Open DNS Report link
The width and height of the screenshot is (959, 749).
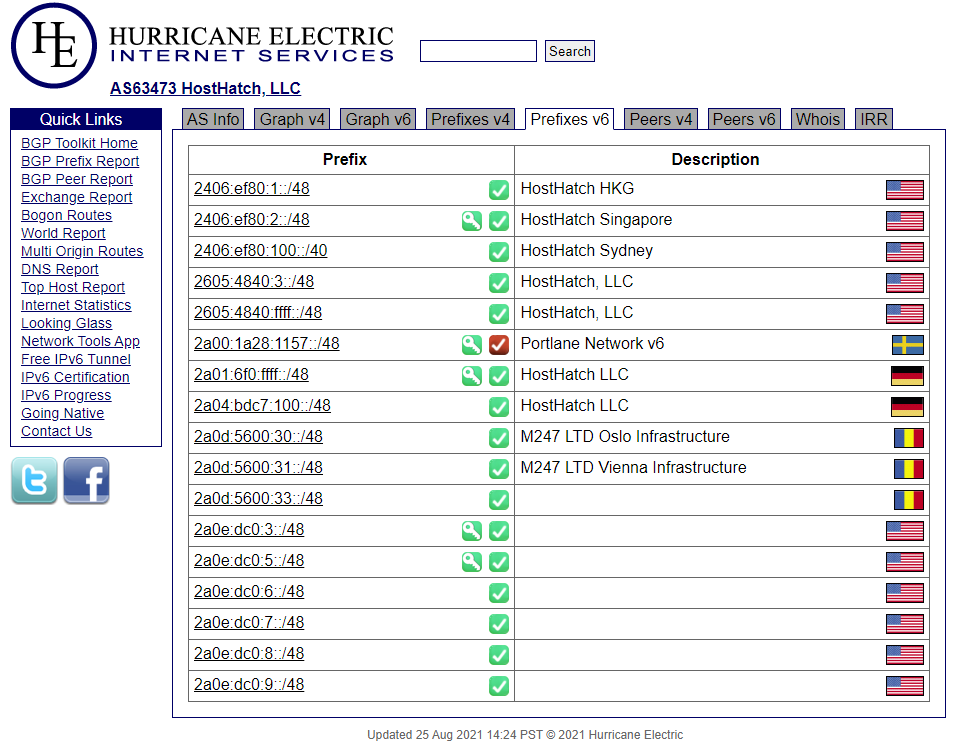[x=59, y=270]
